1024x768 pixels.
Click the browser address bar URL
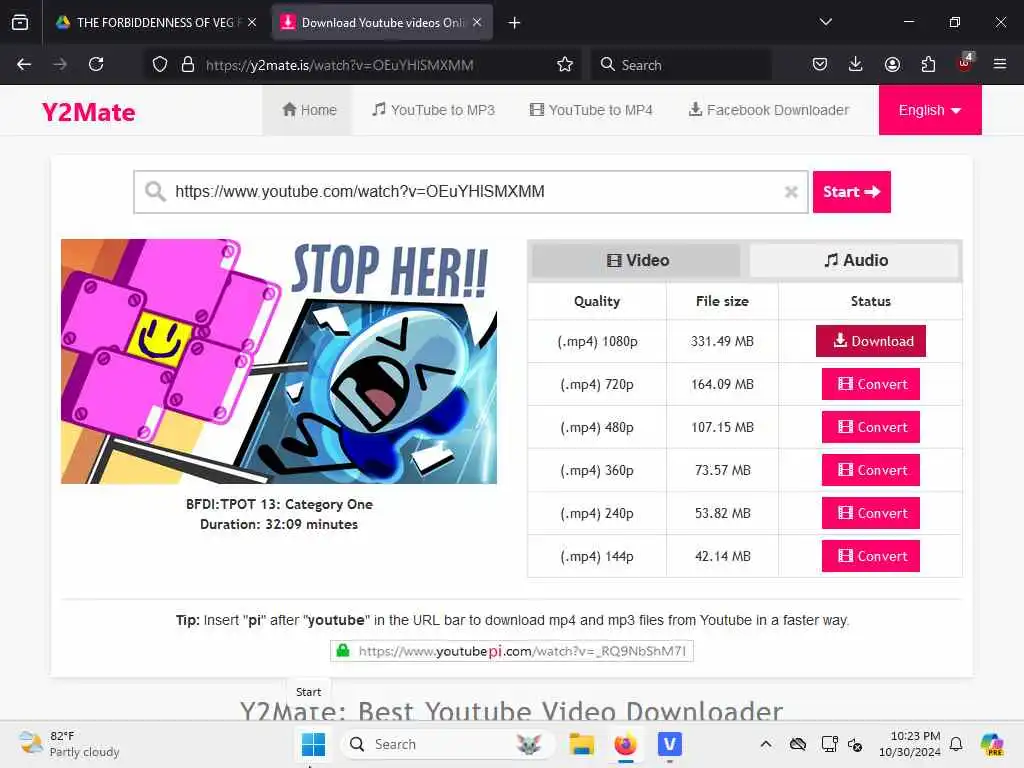(x=340, y=65)
